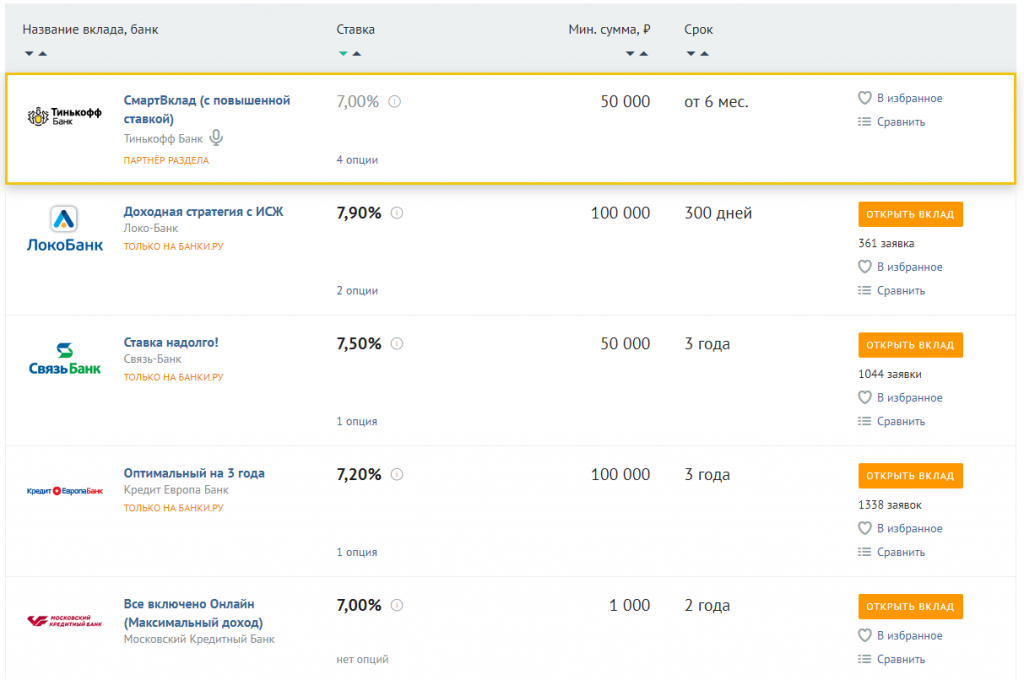
Task: Click 361 заявка text
Action: tap(886, 243)
